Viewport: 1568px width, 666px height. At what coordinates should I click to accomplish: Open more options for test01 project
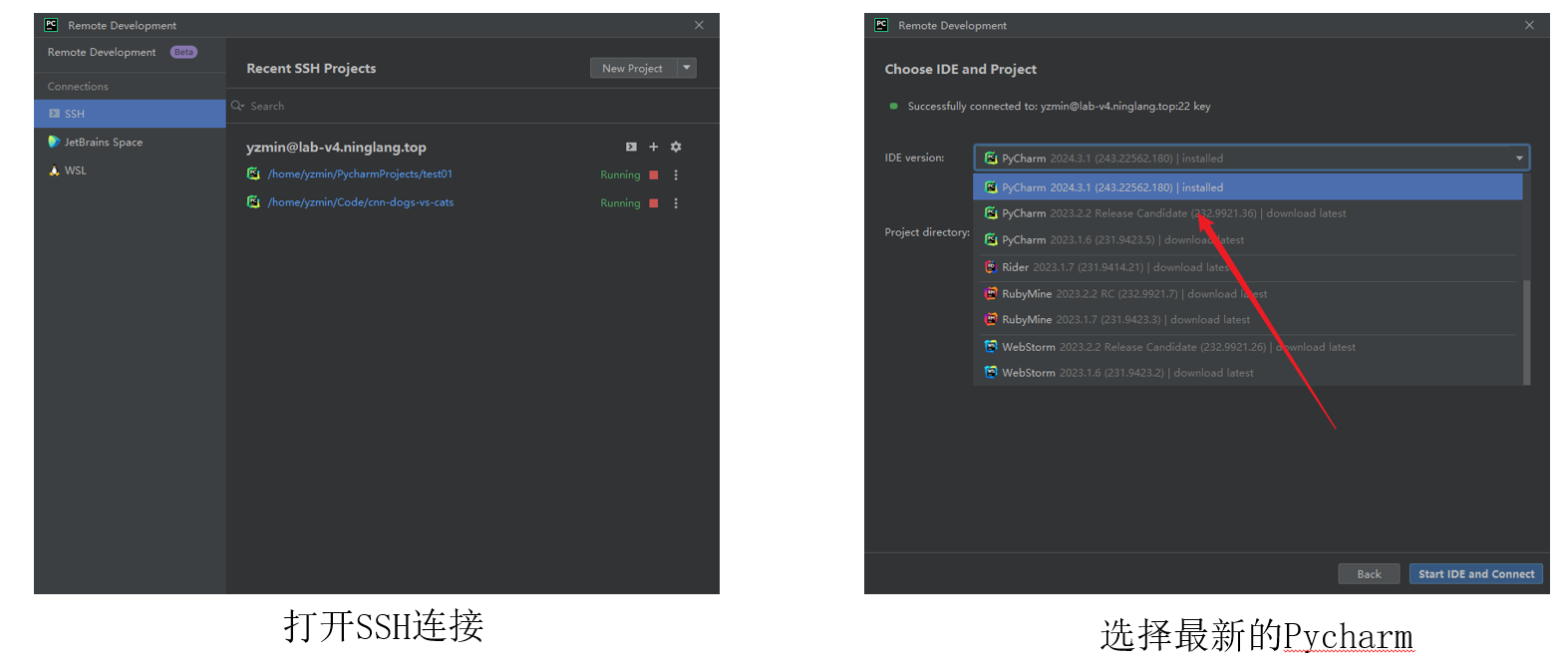(676, 174)
